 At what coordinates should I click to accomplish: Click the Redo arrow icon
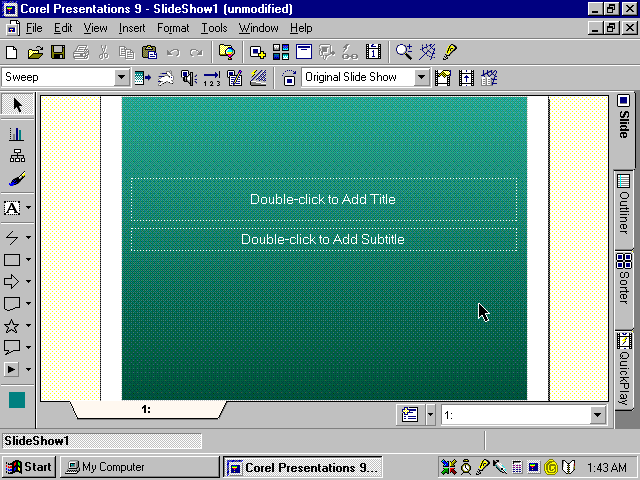196,52
